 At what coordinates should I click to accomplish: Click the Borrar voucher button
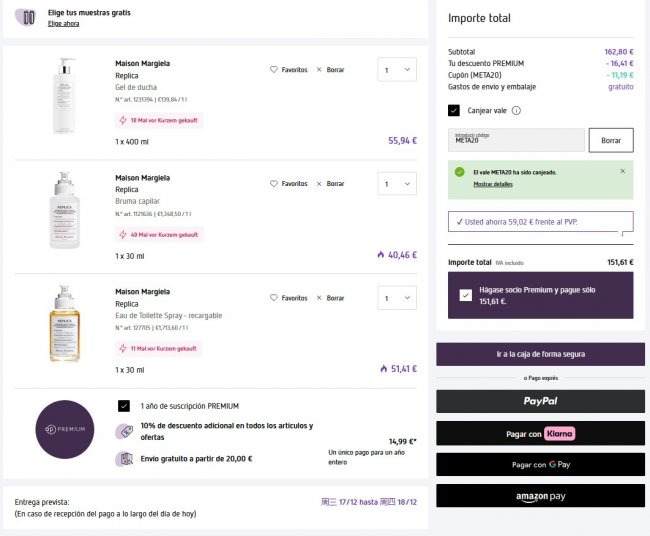click(610, 140)
